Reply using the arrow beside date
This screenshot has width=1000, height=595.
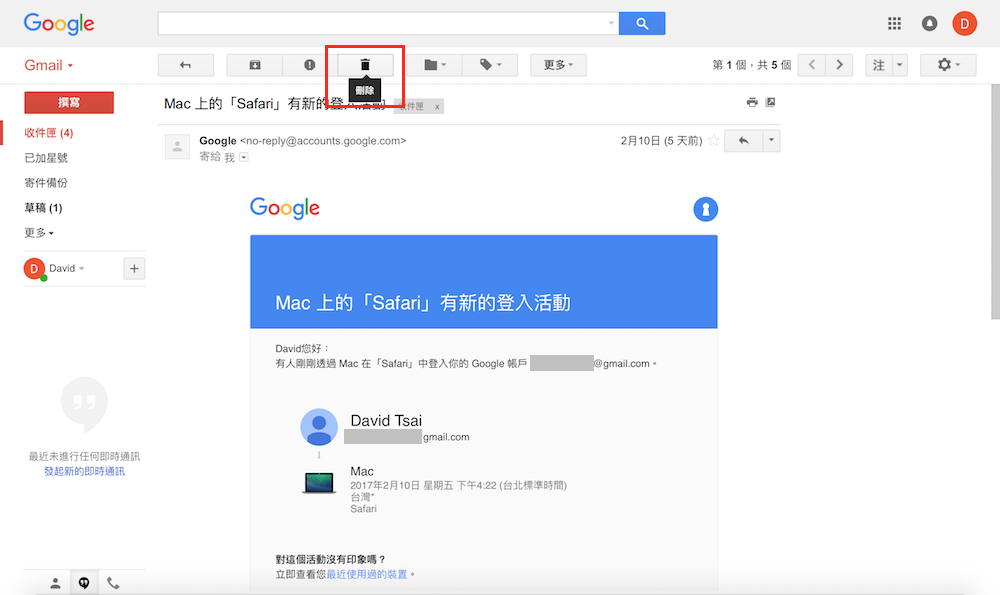tap(744, 140)
